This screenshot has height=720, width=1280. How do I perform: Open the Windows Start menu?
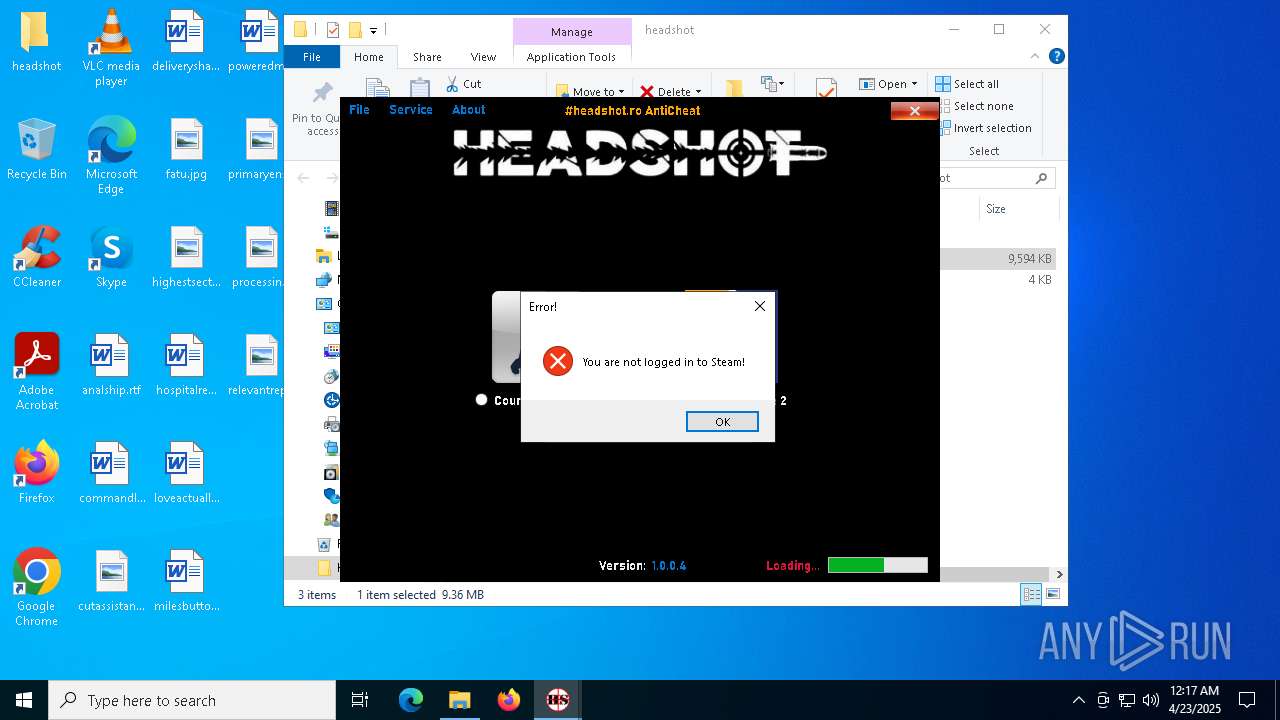tap(24, 700)
